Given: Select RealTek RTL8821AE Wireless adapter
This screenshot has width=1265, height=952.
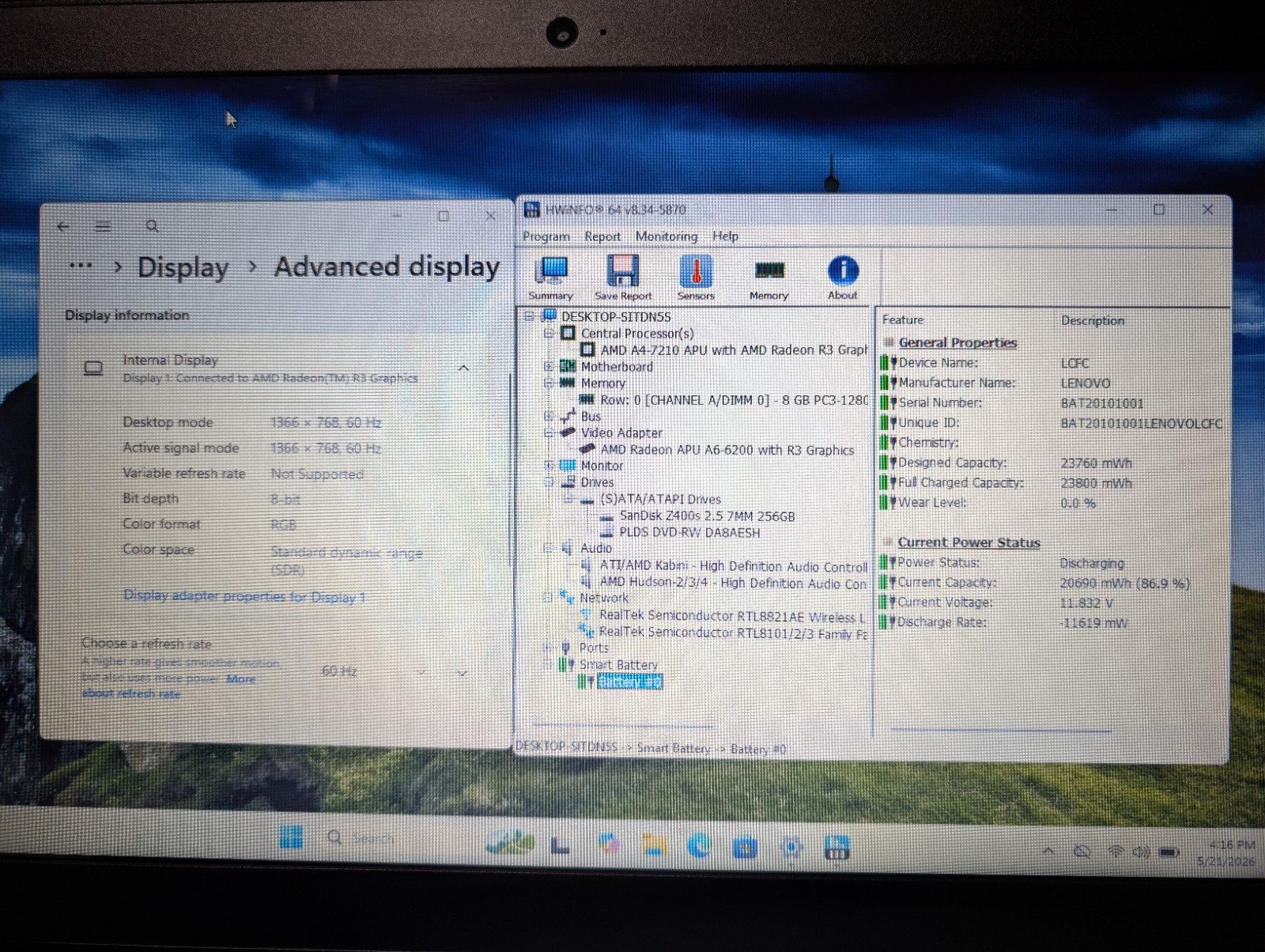Looking at the screenshot, I should click(732, 615).
